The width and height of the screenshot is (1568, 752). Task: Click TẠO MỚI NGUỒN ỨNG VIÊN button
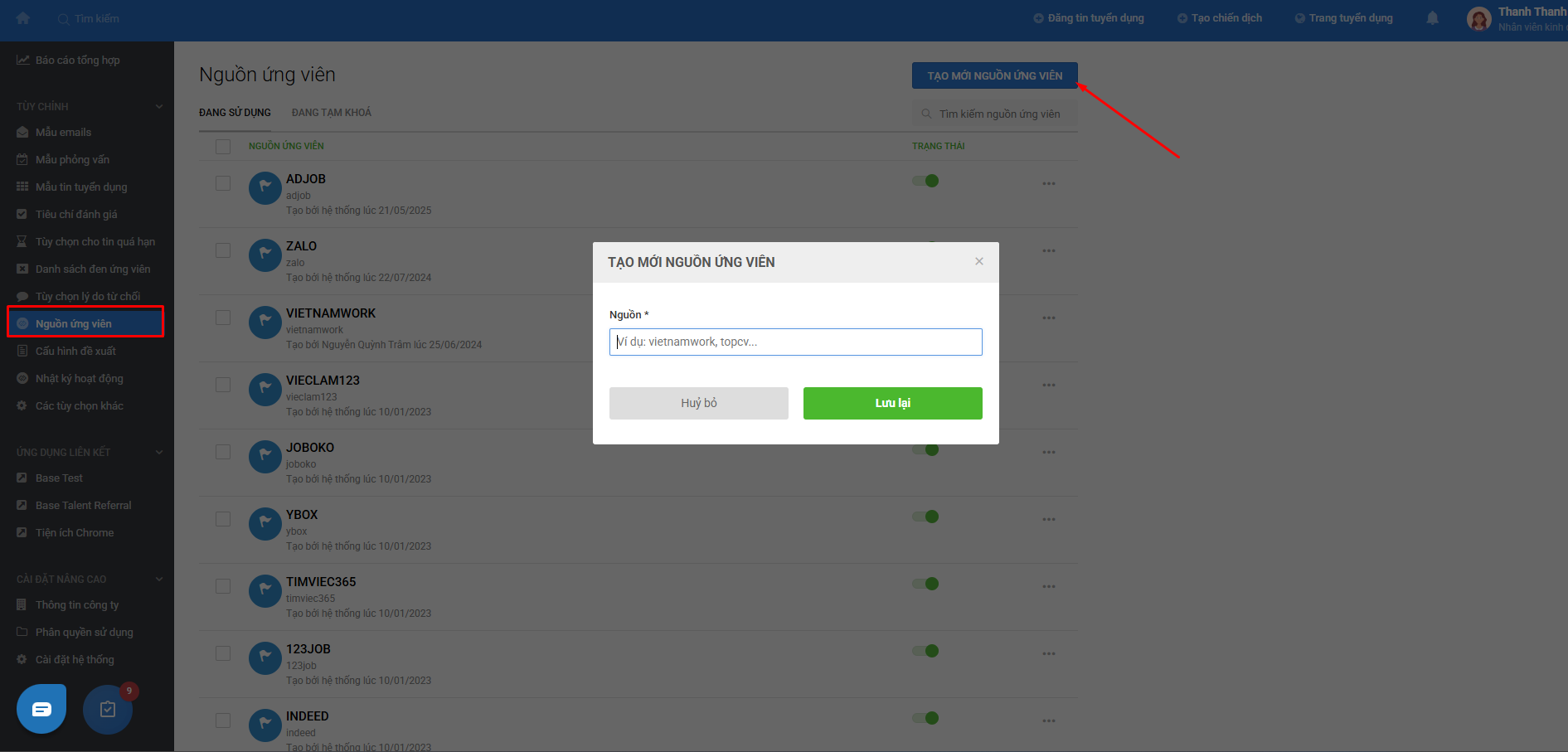click(995, 75)
